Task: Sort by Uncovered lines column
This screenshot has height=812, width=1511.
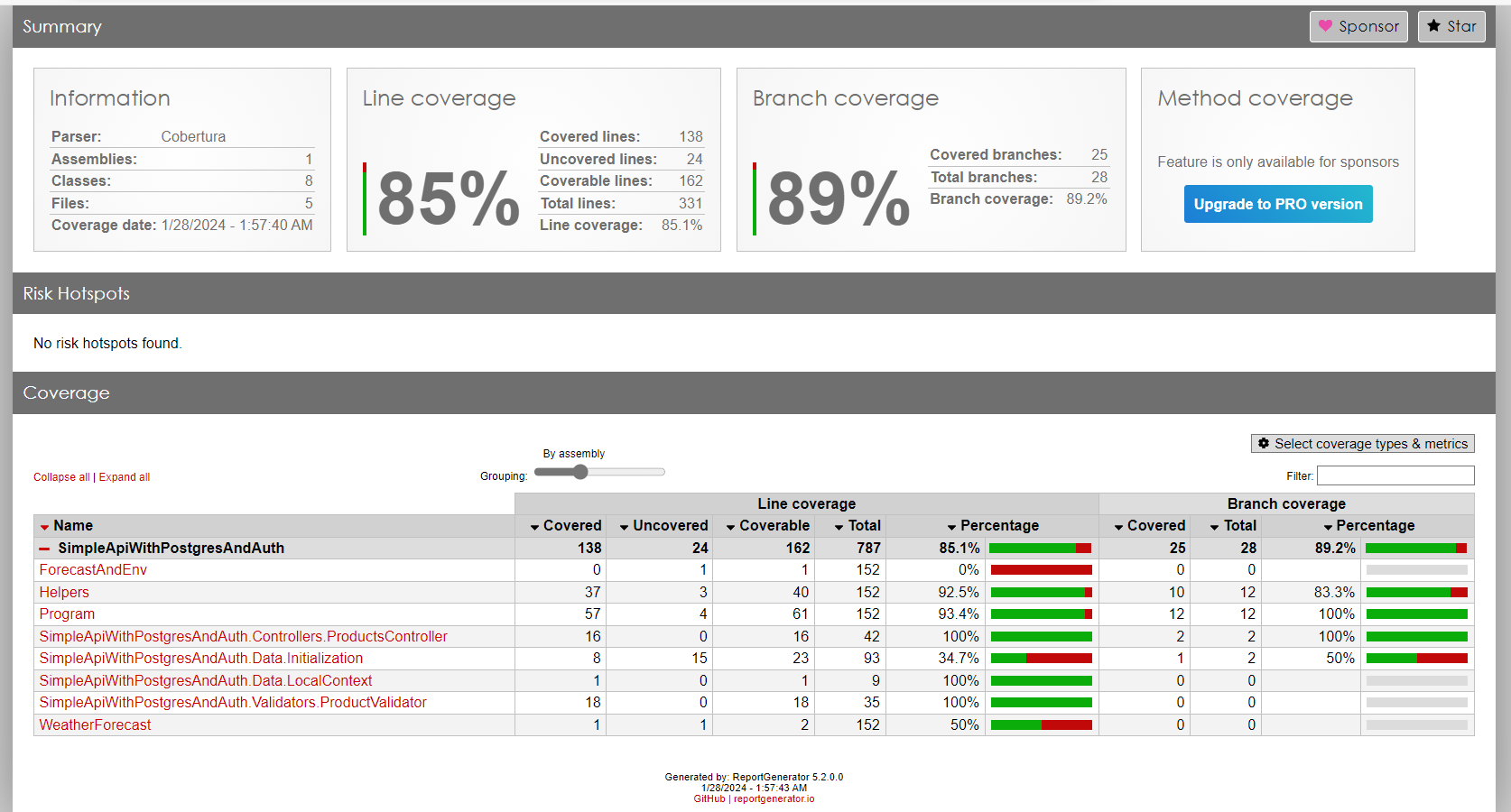Action: [669, 526]
